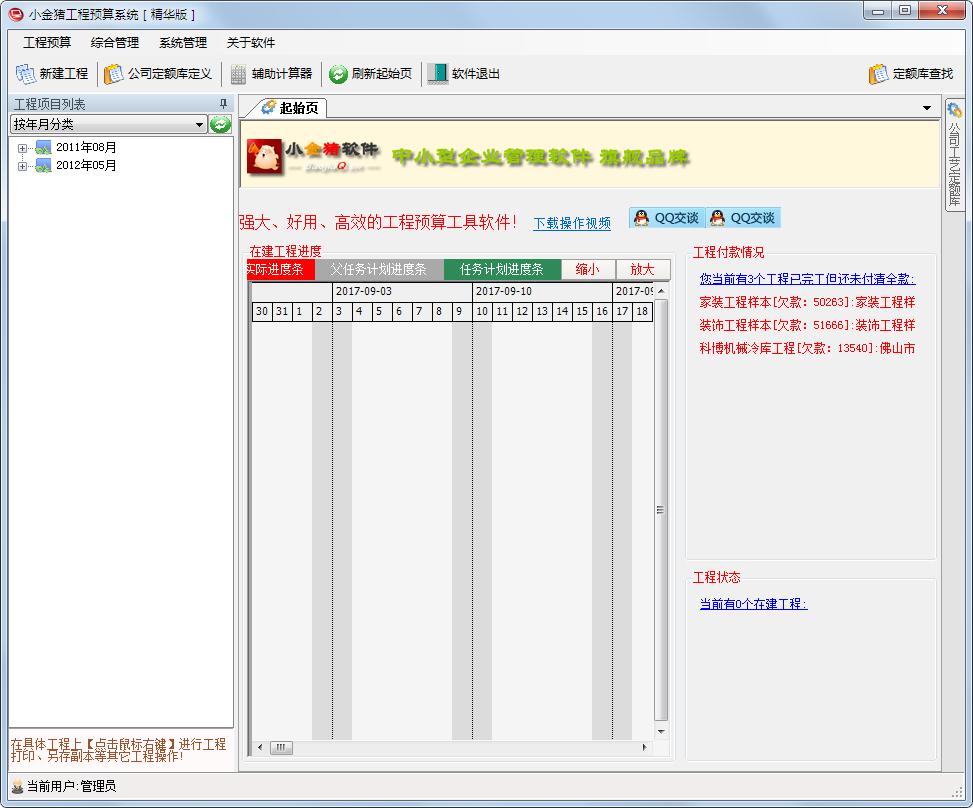Image resolution: width=973 pixels, height=808 pixels.
Task: Select the 2011年08月 tree label
Action: tap(86, 148)
